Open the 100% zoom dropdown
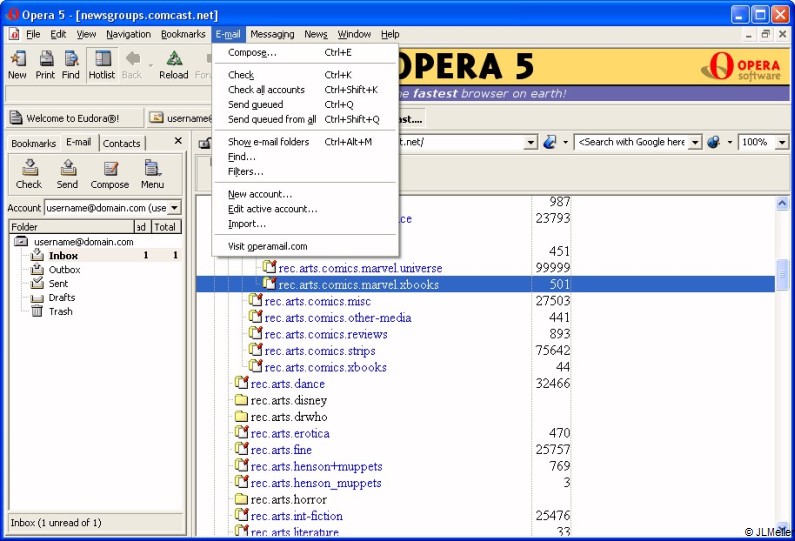The height and width of the screenshot is (541, 795). pos(782,142)
